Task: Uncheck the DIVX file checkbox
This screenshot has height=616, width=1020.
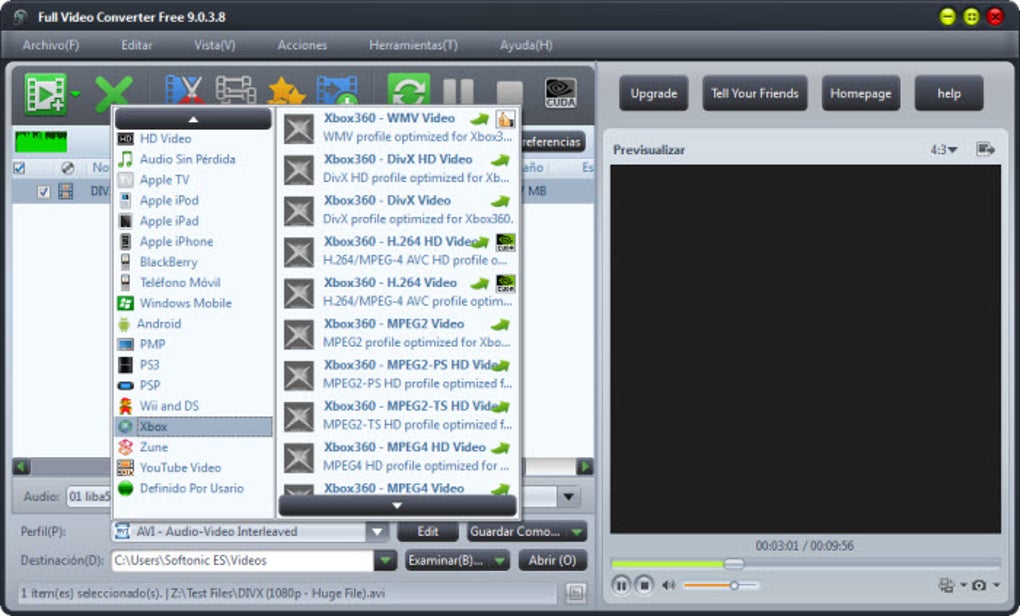Action: [42, 191]
